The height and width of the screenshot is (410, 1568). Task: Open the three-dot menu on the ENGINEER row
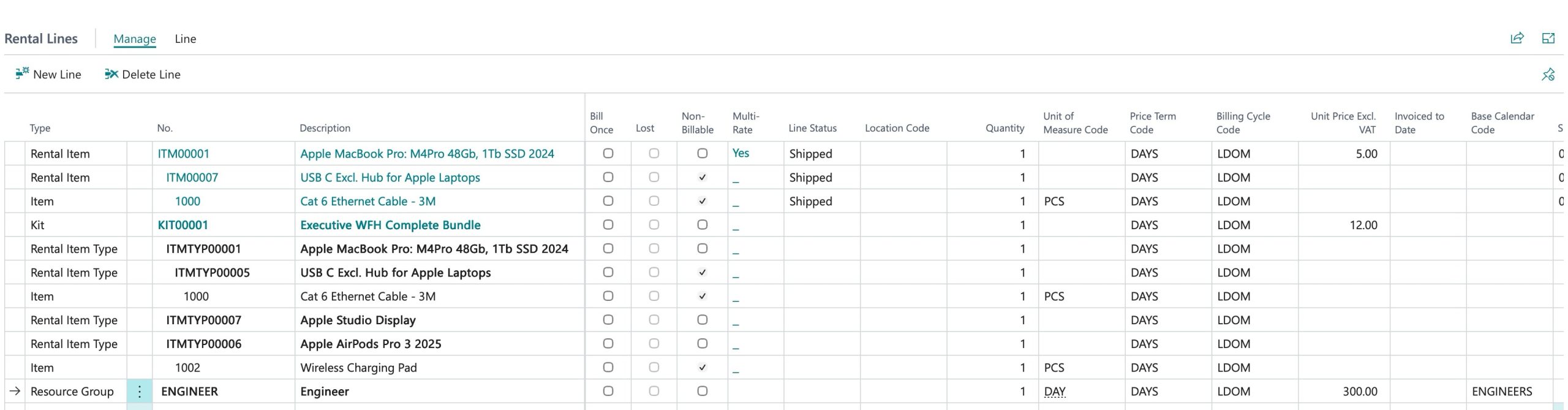coord(140,392)
